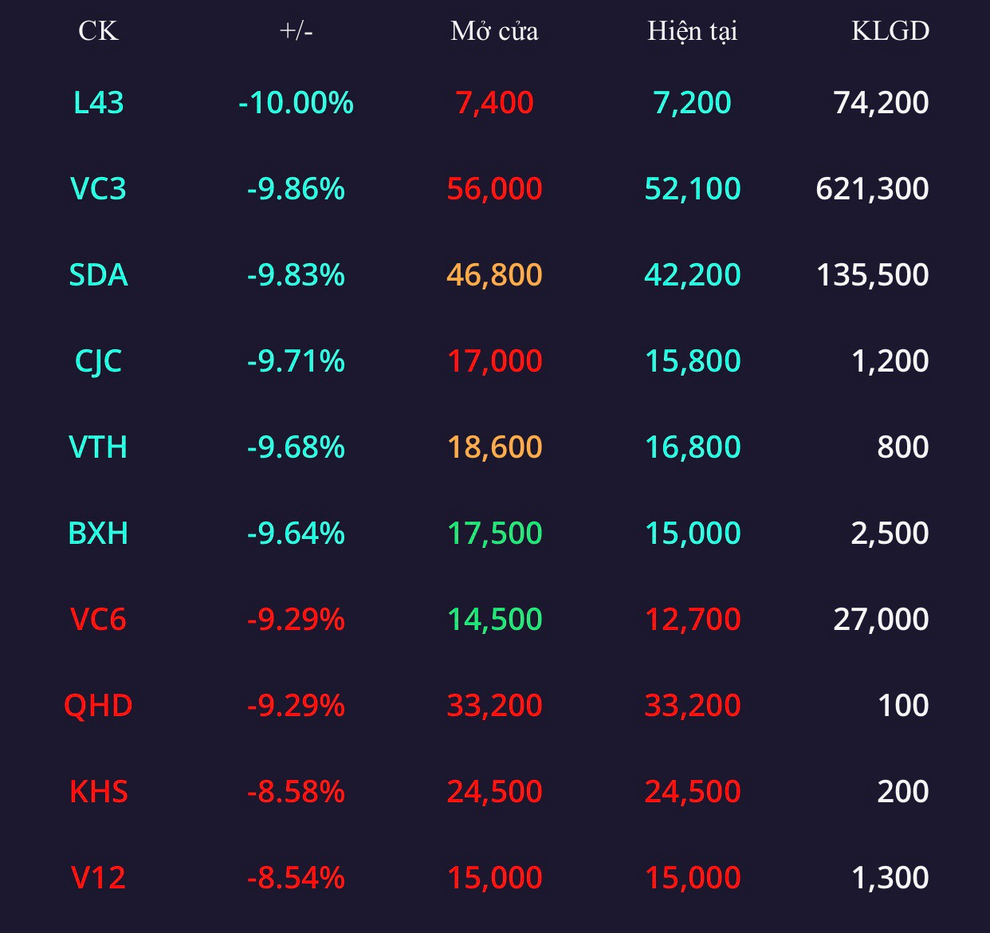Open CJC stock details
990x933 pixels.
click(98, 361)
